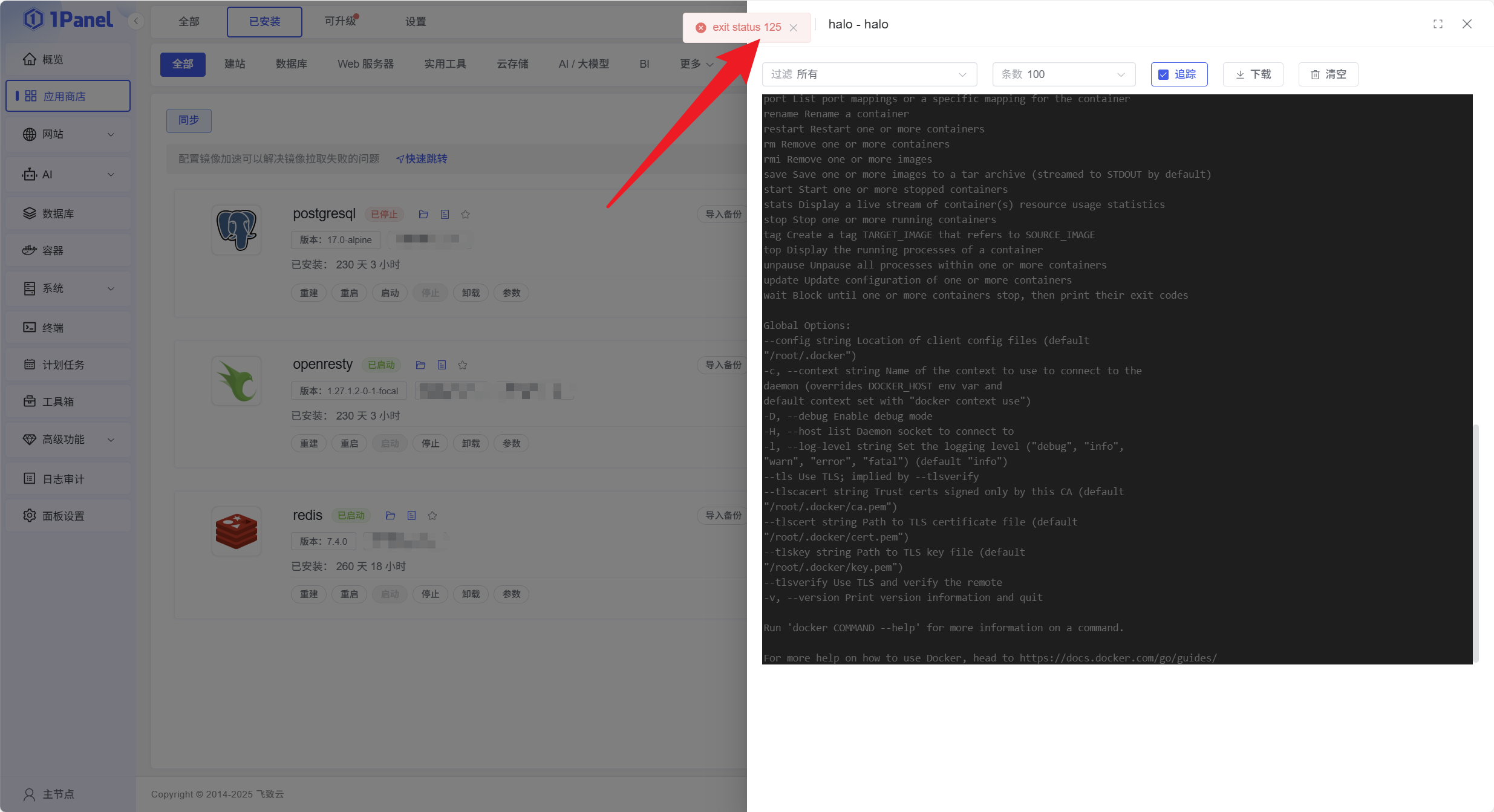The width and height of the screenshot is (1494, 812).
Task: Filter by Web 服务器 category
Action: [365, 64]
